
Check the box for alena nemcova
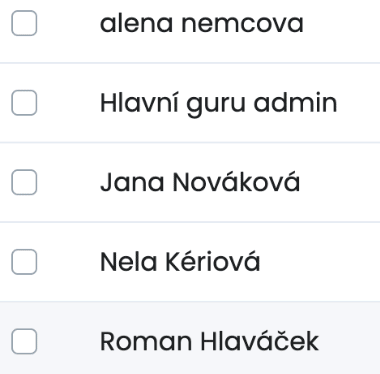point(24,23)
